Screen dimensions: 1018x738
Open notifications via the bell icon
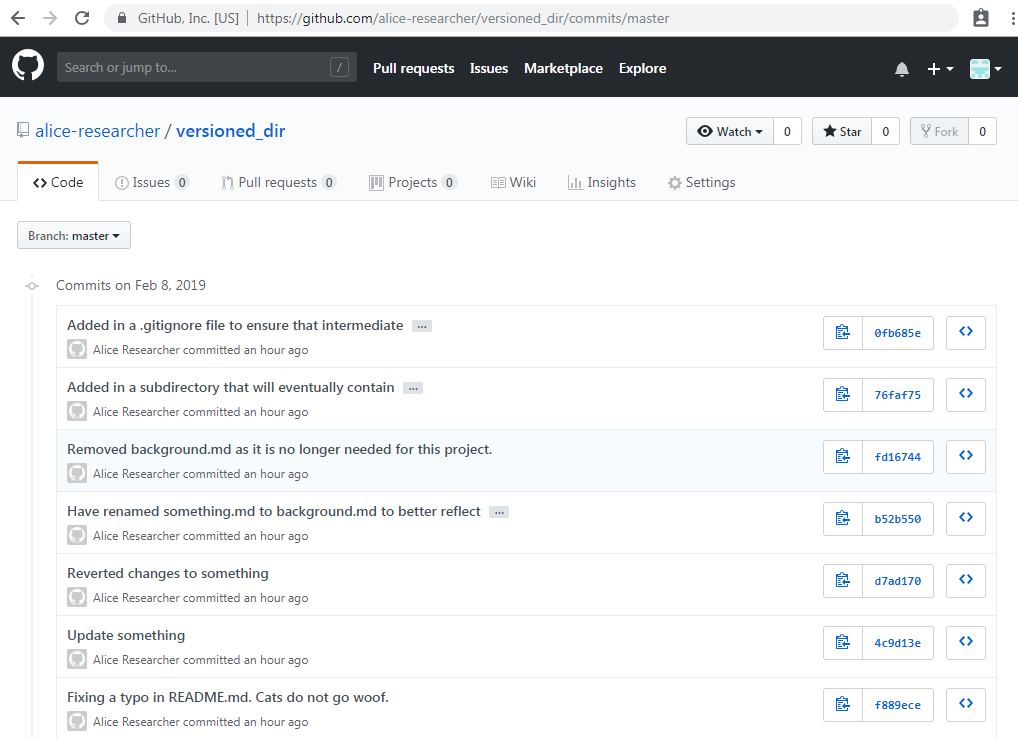[x=901, y=68]
